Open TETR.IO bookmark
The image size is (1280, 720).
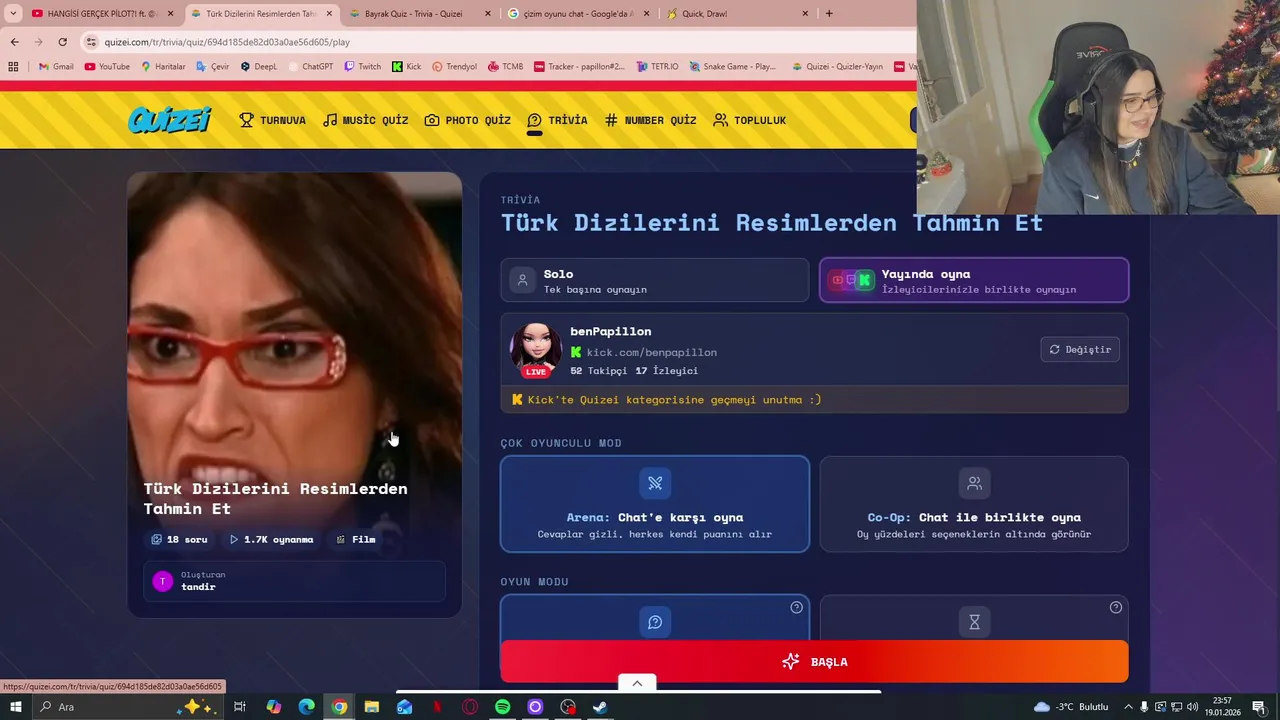pos(657,67)
